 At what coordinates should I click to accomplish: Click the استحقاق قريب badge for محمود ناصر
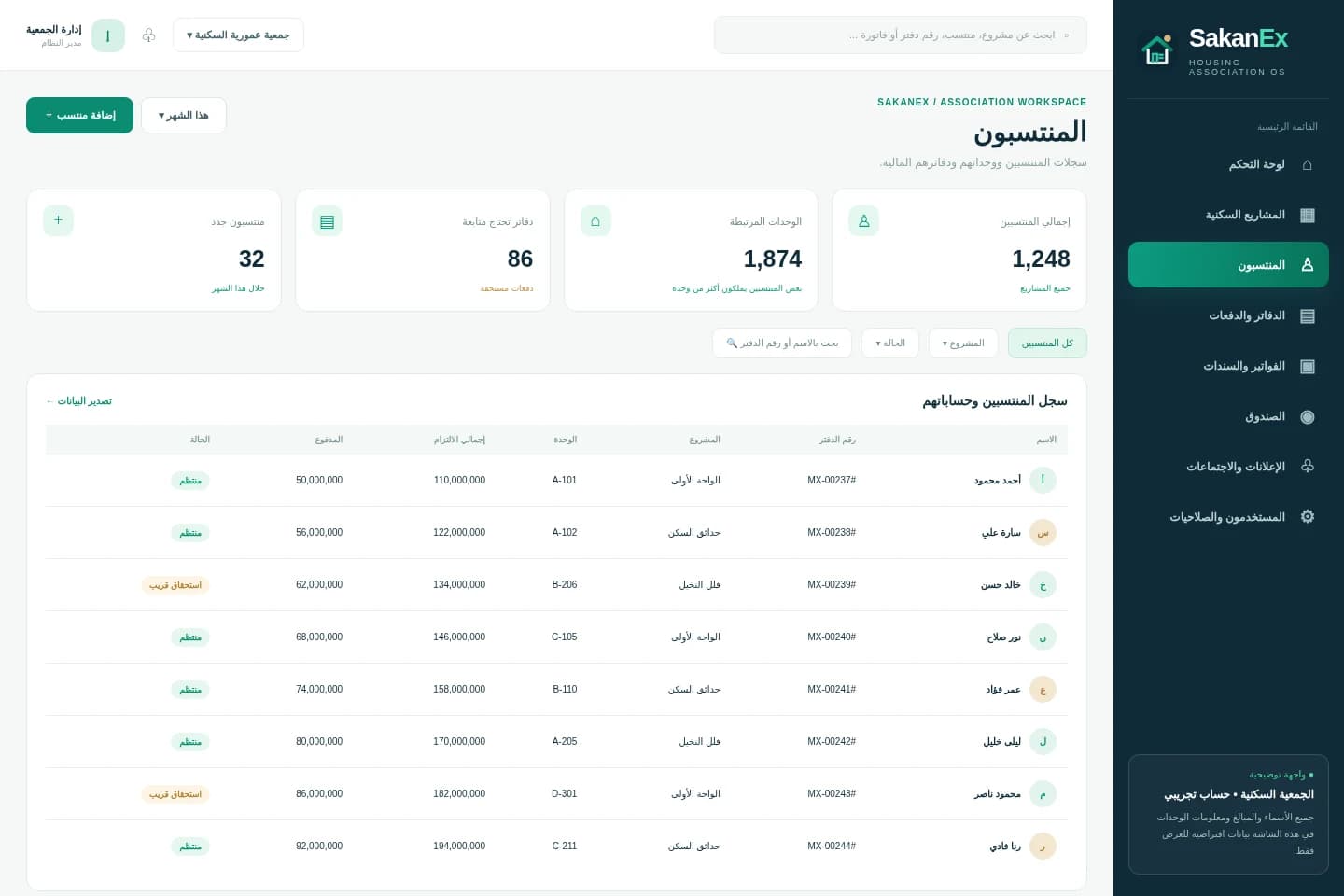click(x=175, y=794)
